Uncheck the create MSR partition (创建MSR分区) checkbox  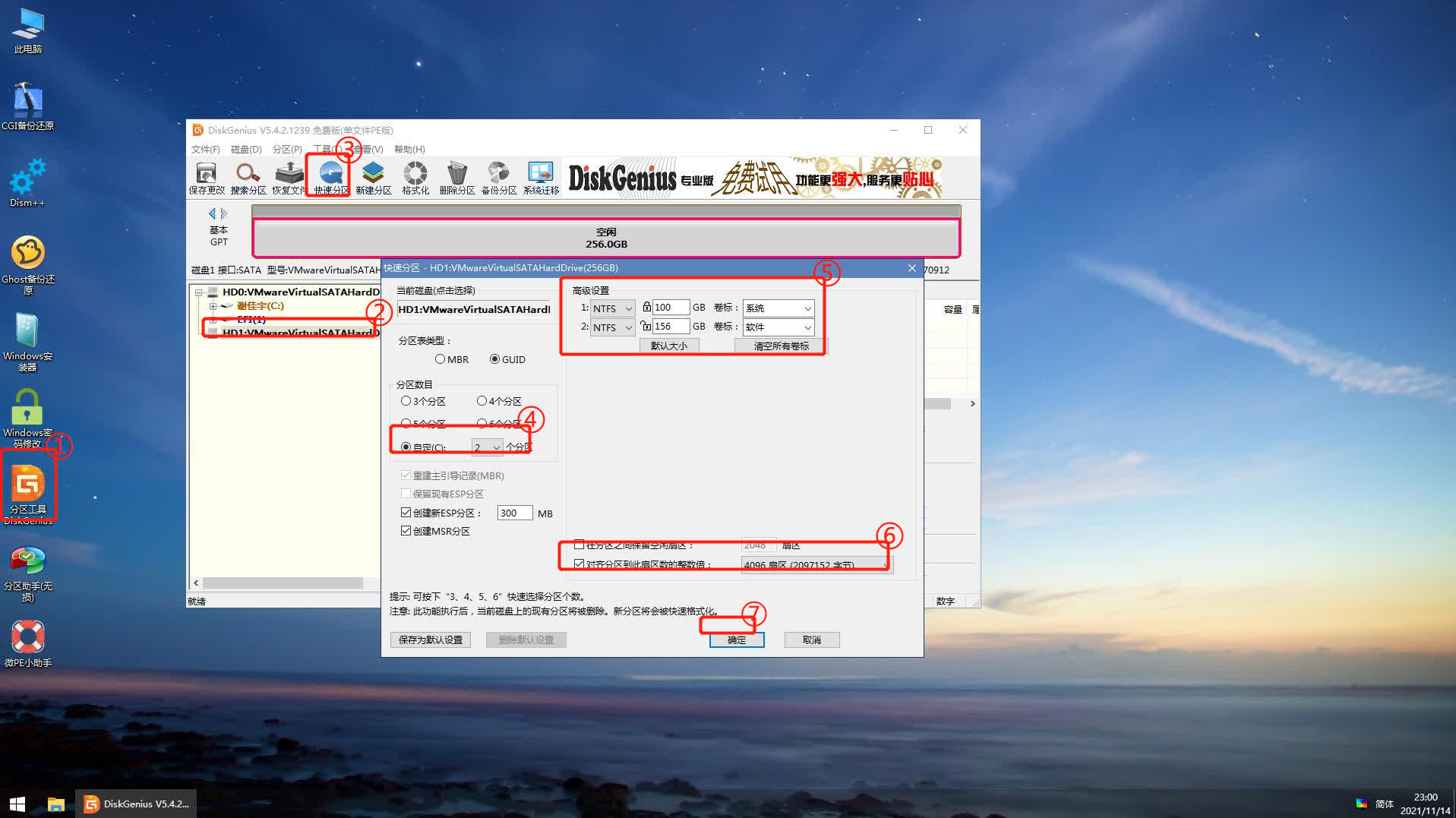[406, 531]
